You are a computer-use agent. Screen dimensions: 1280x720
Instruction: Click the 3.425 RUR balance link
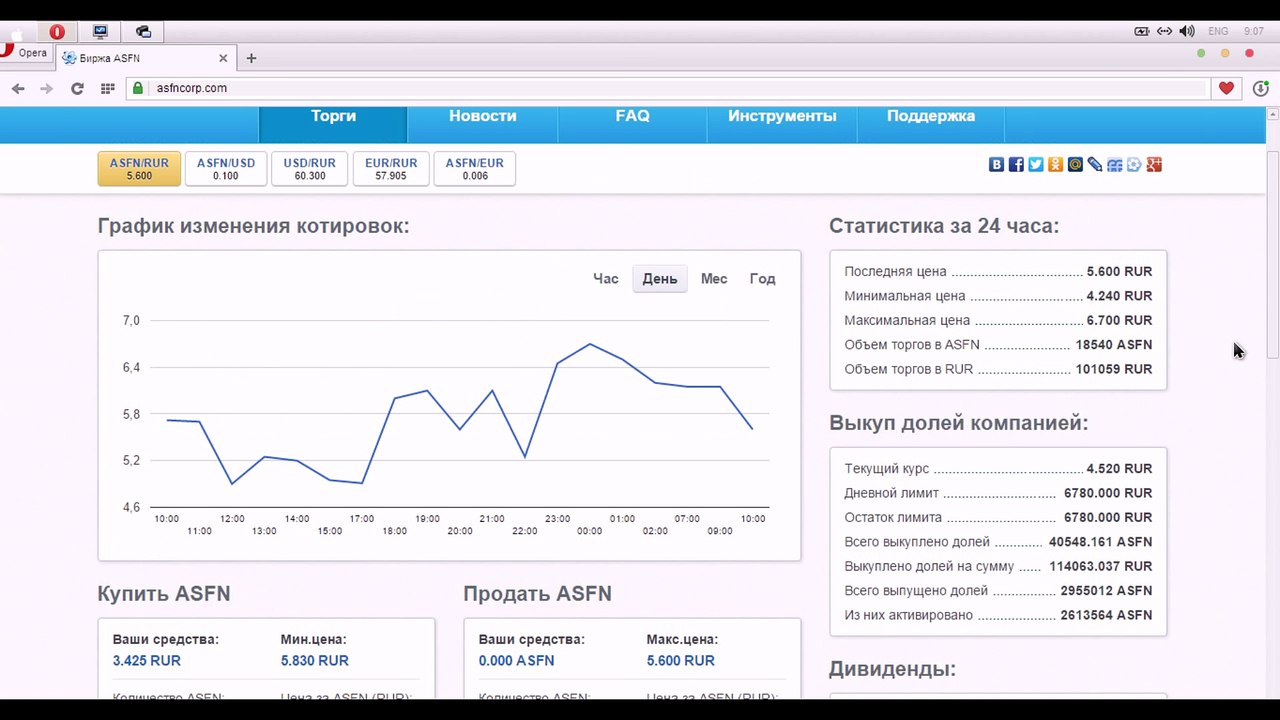[x=147, y=661]
